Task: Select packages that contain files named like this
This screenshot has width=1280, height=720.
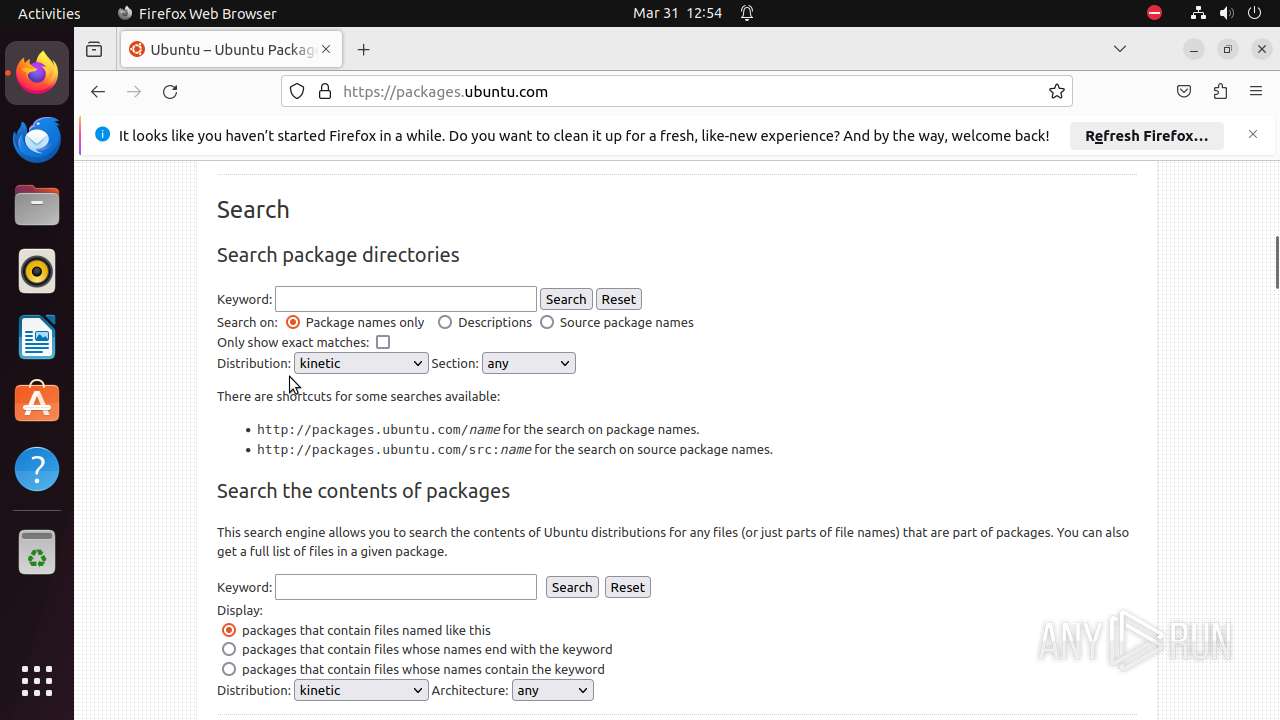Action: 229,630
